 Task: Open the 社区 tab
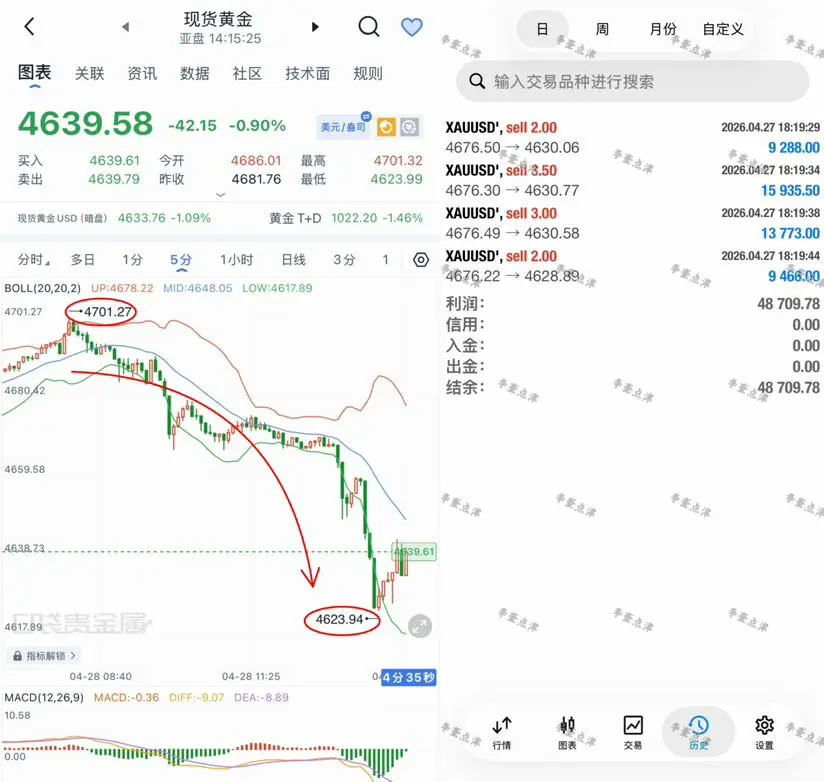(x=247, y=74)
